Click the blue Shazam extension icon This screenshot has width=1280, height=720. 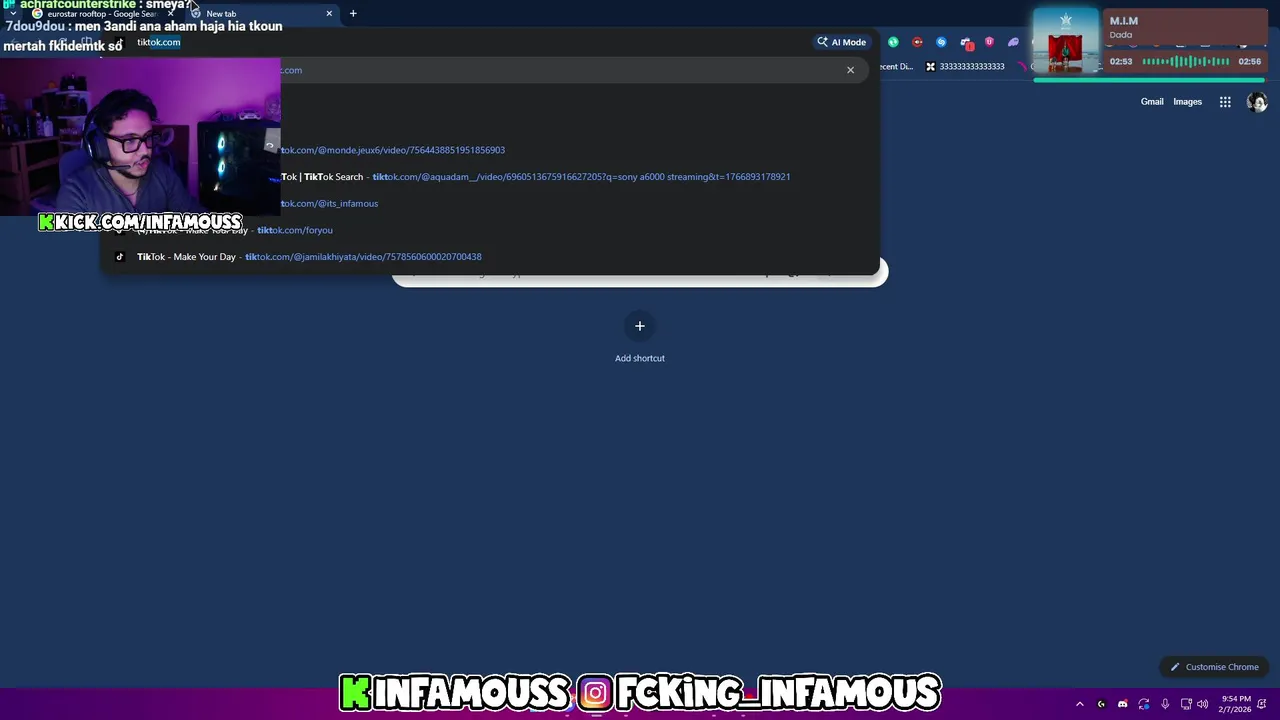pos(941,42)
